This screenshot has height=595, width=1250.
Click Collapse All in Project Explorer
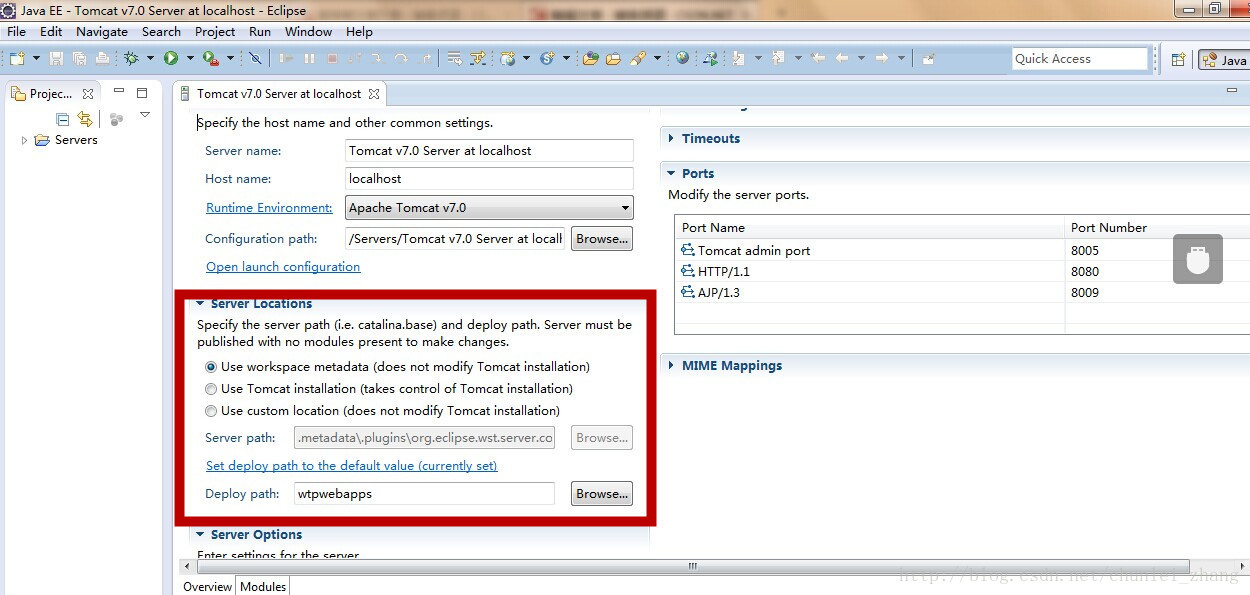(x=63, y=119)
